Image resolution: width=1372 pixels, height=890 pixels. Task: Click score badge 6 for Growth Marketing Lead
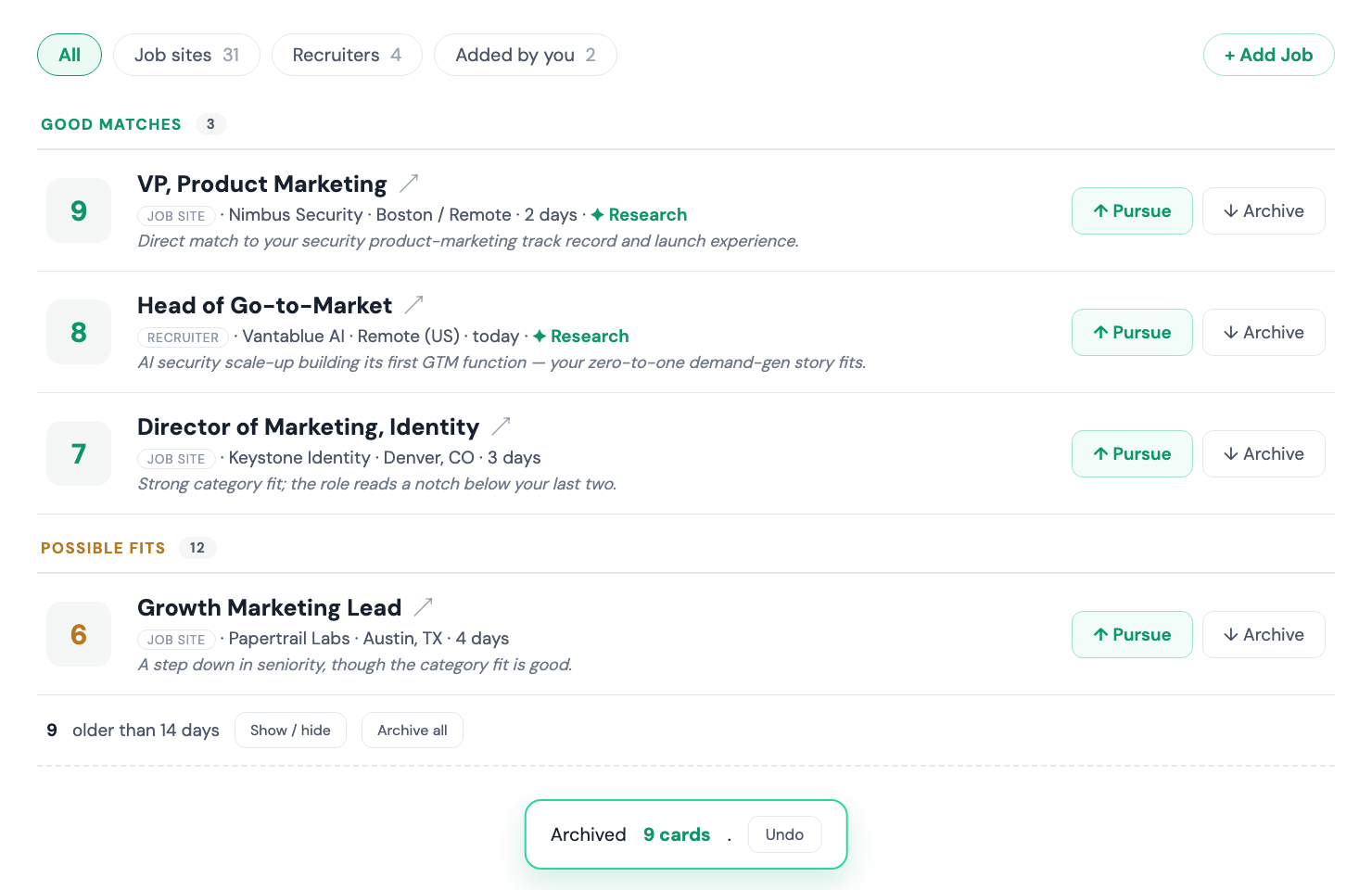79,634
